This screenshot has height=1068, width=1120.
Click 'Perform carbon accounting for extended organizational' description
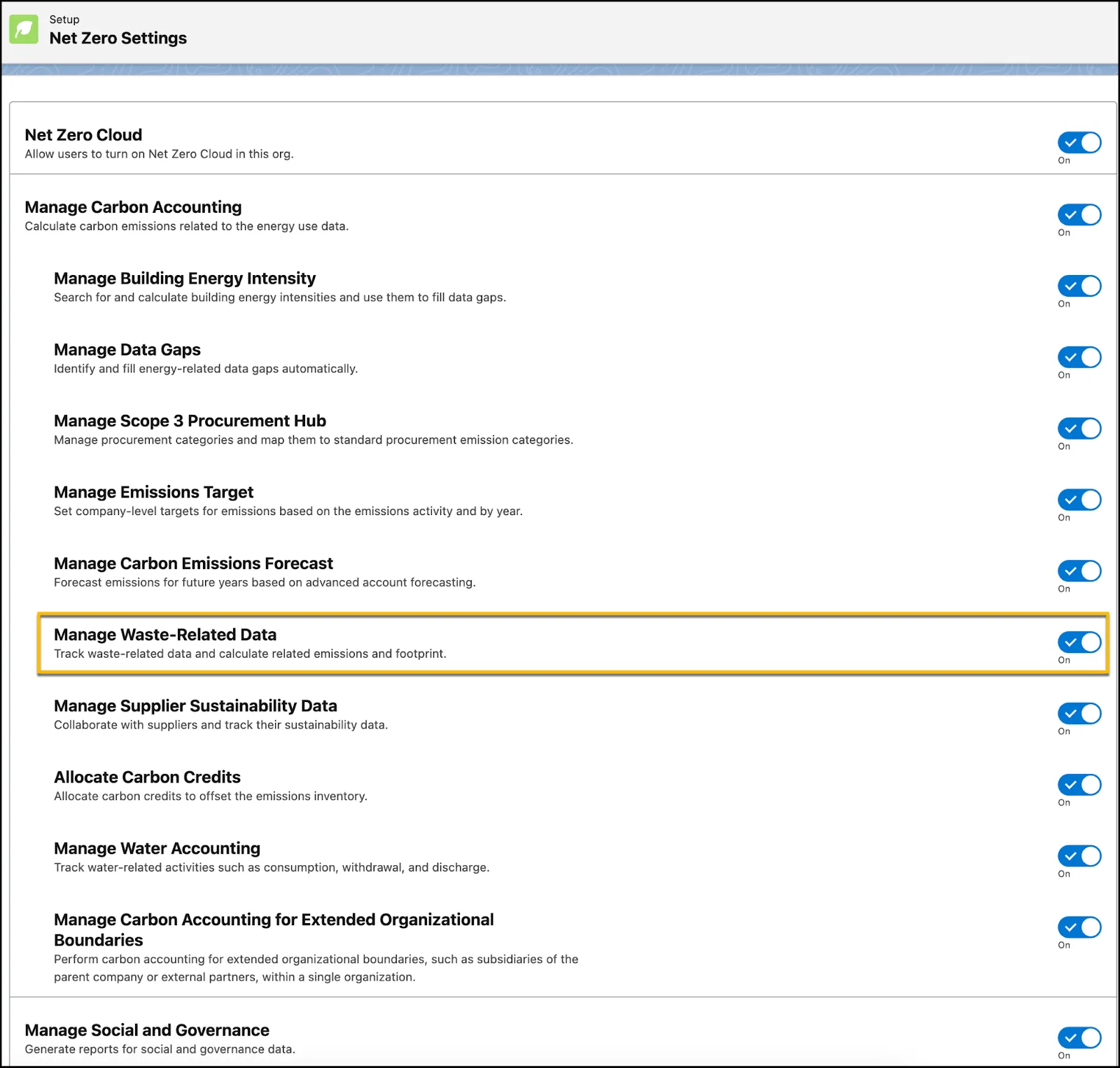pyautogui.click(x=316, y=968)
